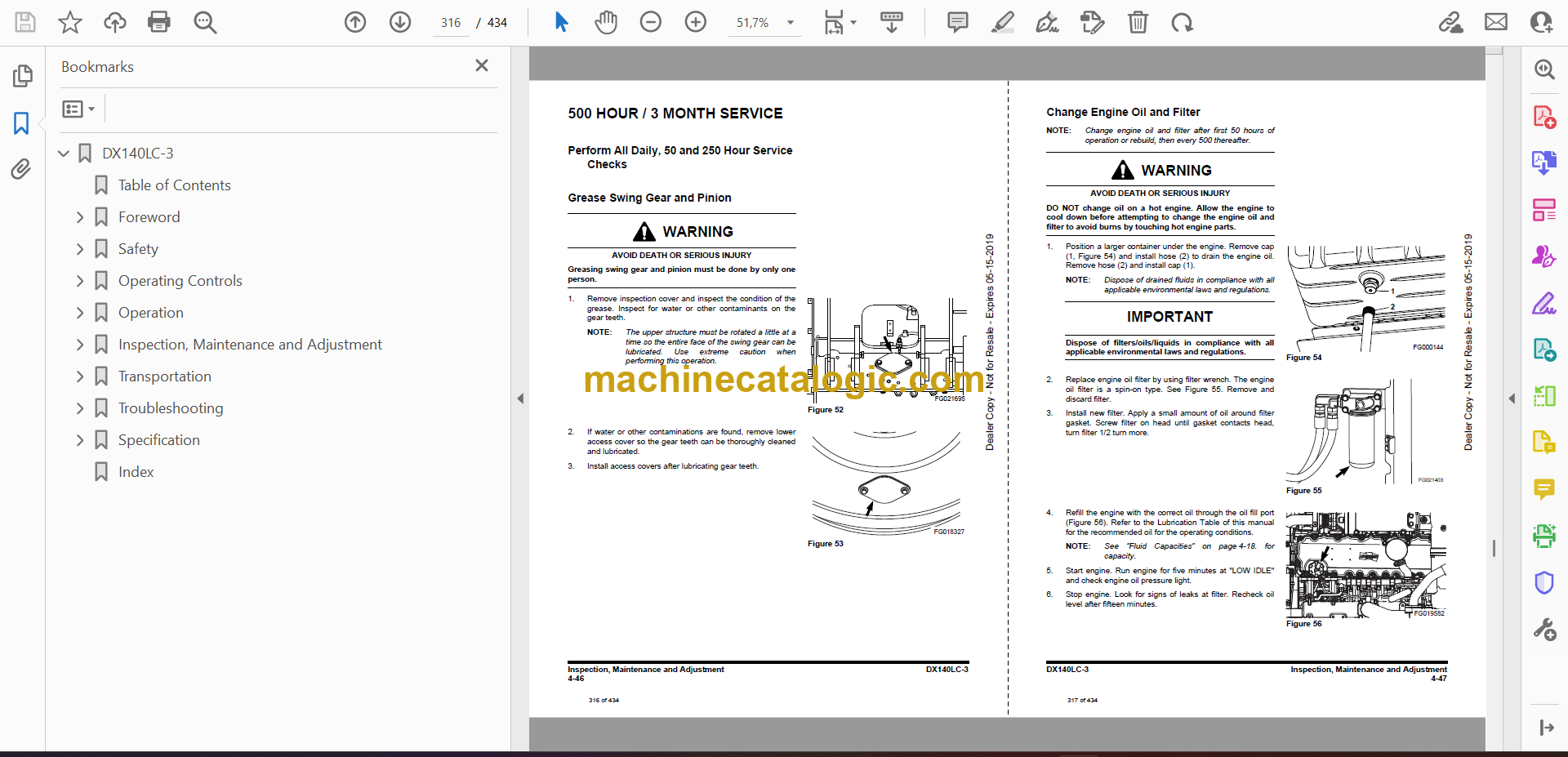Open the Fill & Sign tool

pyautogui.click(x=1543, y=303)
